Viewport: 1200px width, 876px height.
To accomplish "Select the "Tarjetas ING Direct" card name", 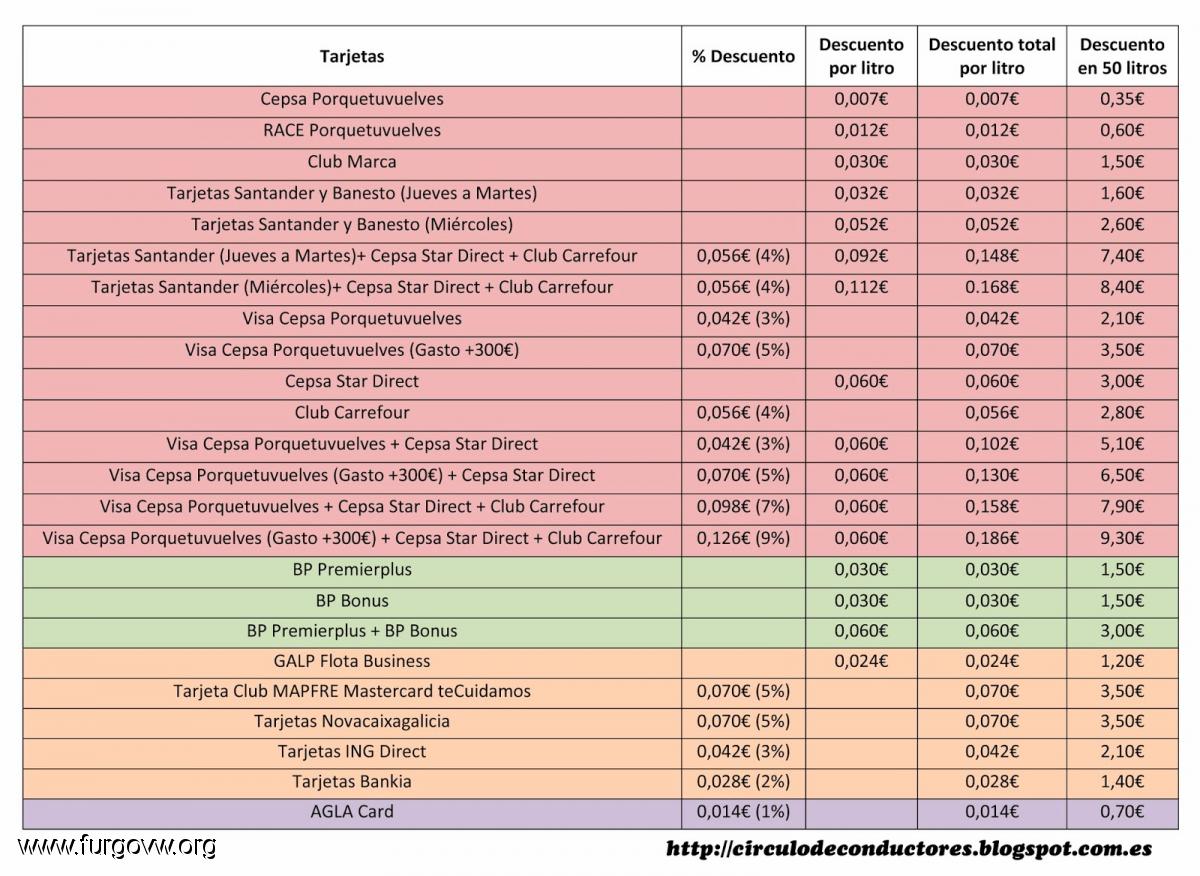I will click(352, 751).
